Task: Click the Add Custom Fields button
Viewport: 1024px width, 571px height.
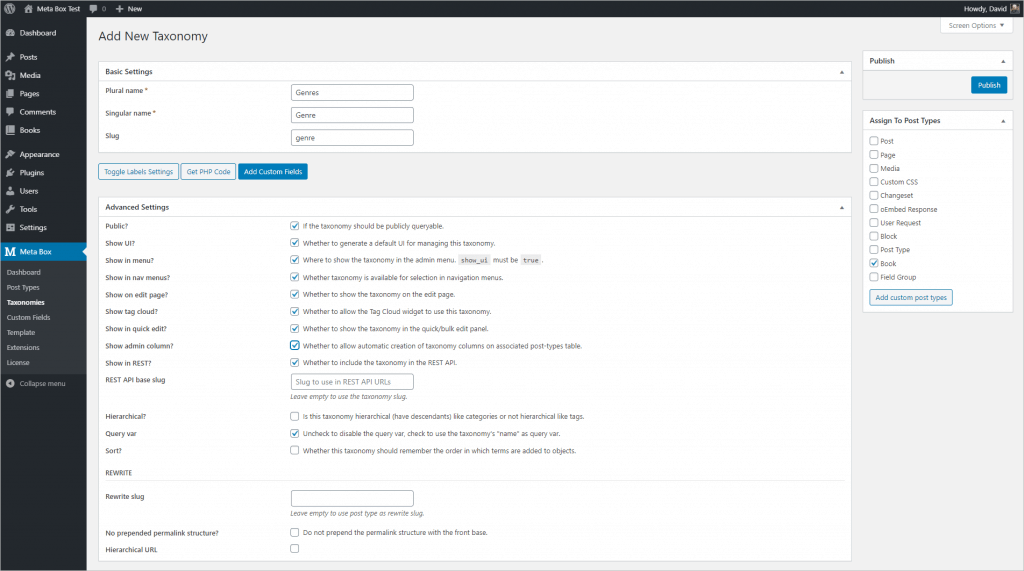Action: click(272, 172)
